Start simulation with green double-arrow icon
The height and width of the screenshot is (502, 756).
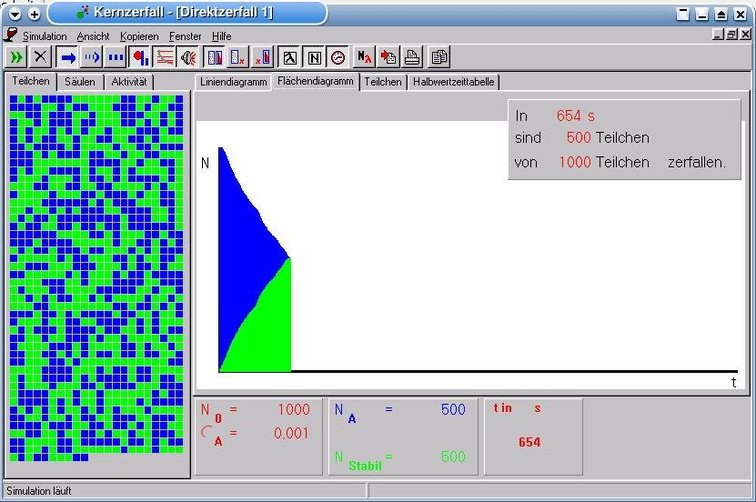pyautogui.click(x=16, y=57)
